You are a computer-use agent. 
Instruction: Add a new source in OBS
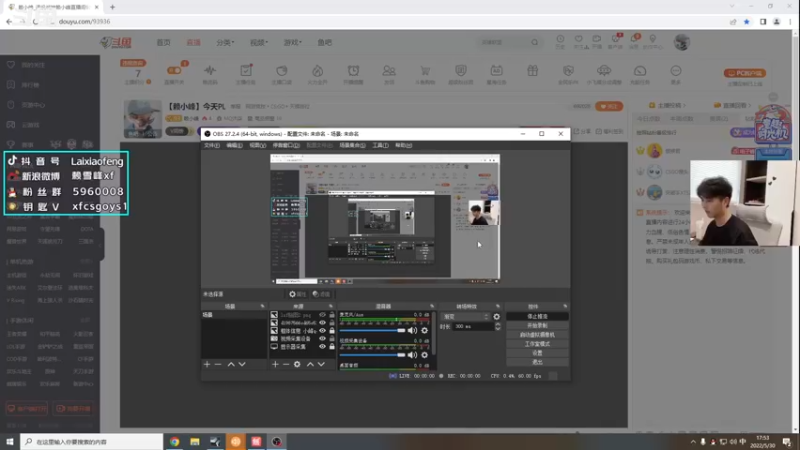click(x=275, y=364)
